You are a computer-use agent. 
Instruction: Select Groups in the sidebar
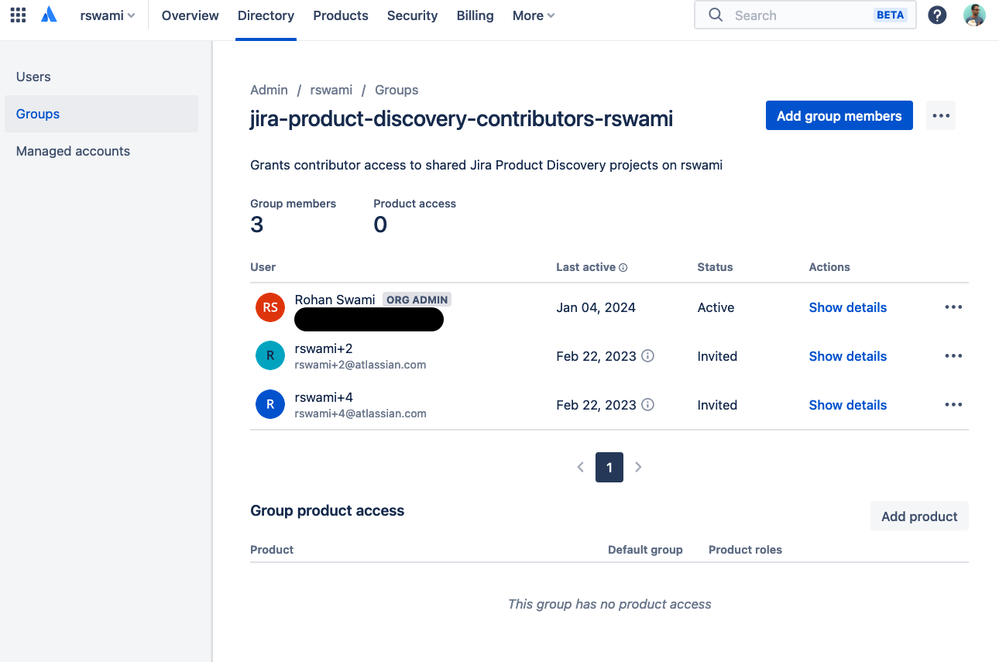point(101,114)
